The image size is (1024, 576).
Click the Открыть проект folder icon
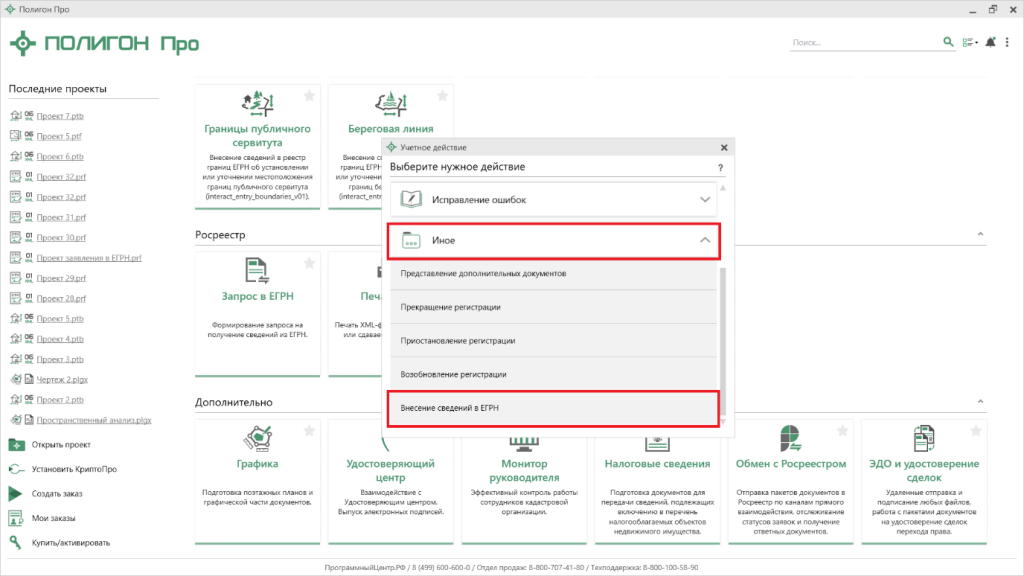pyautogui.click(x=16, y=445)
